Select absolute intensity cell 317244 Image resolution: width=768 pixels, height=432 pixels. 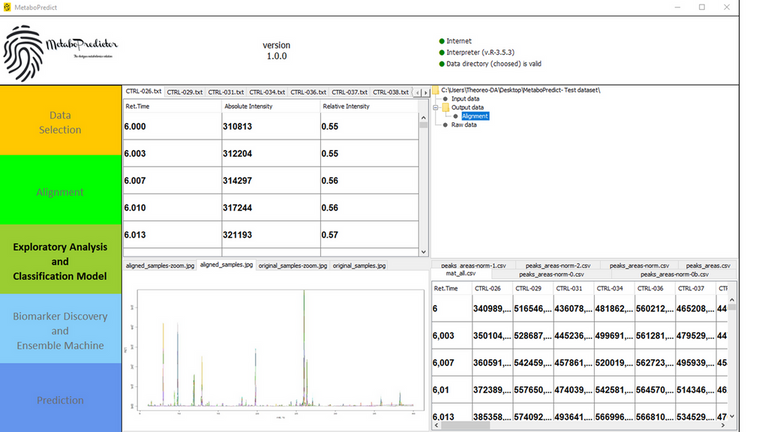[271, 208]
